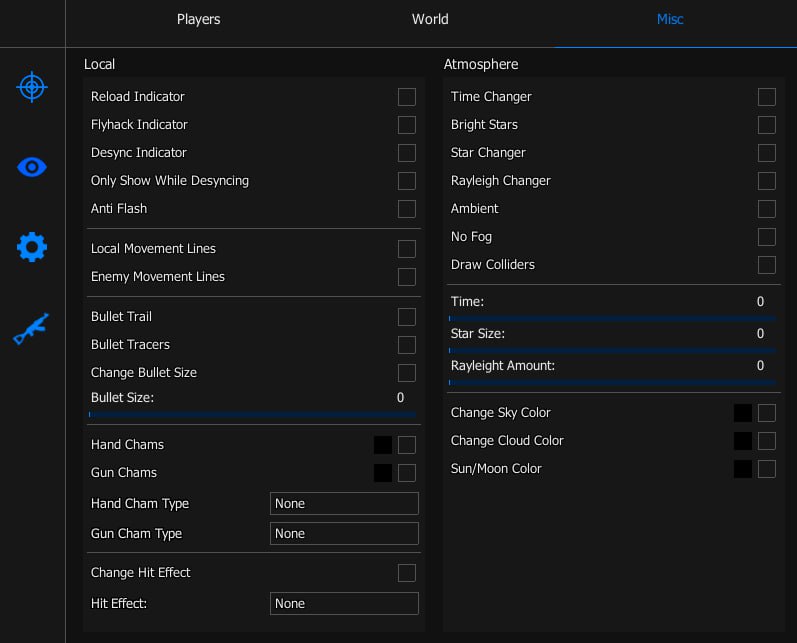Open the weapon rifle sidebar section

[32, 329]
